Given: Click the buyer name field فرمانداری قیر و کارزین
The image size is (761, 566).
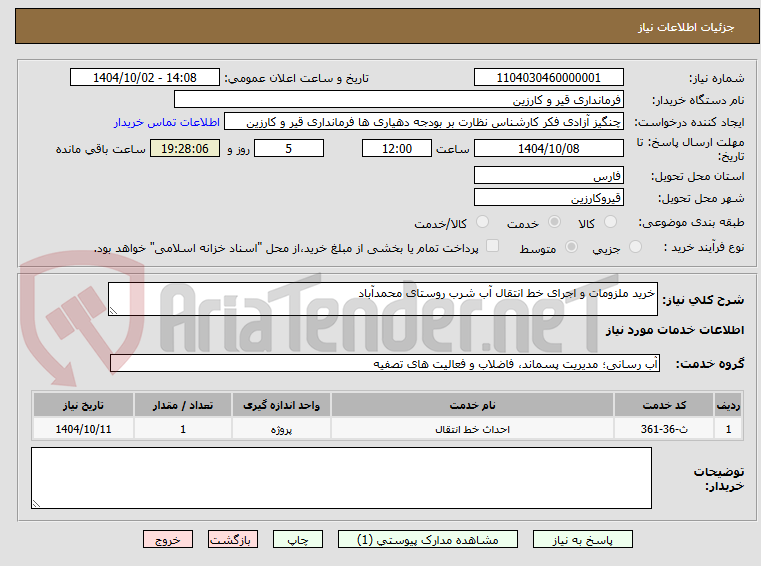Looking at the screenshot, I should [398, 100].
